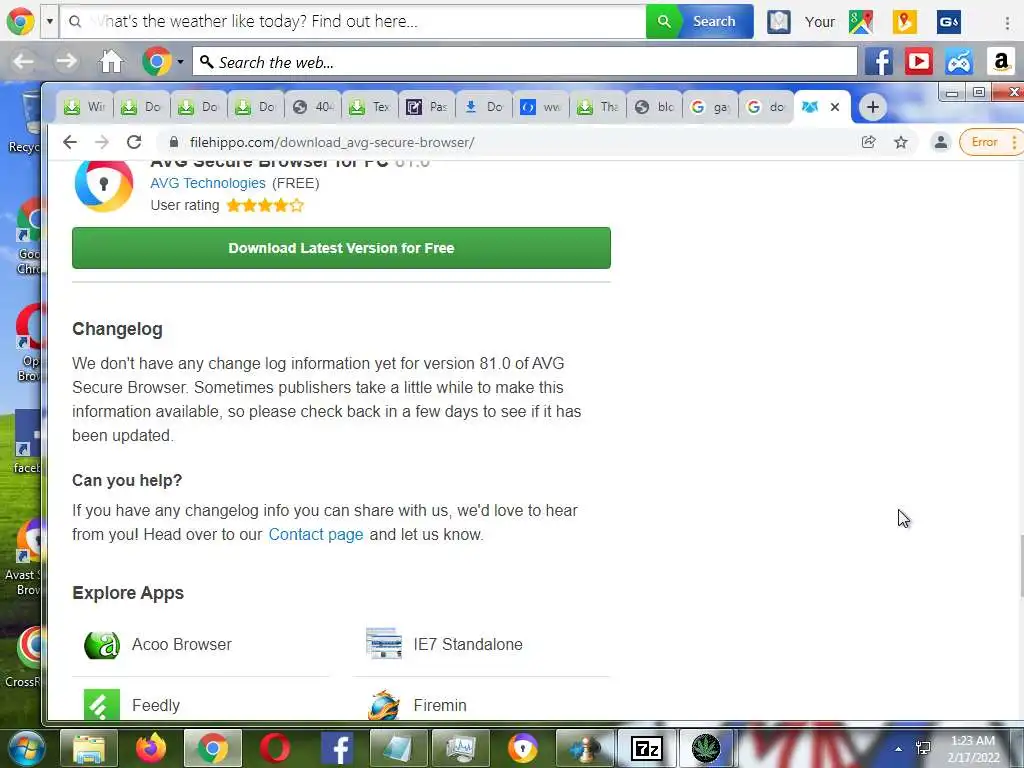Close the active FileHippo tab
Viewport: 1024px width, 768px height.
coord(835,107)
